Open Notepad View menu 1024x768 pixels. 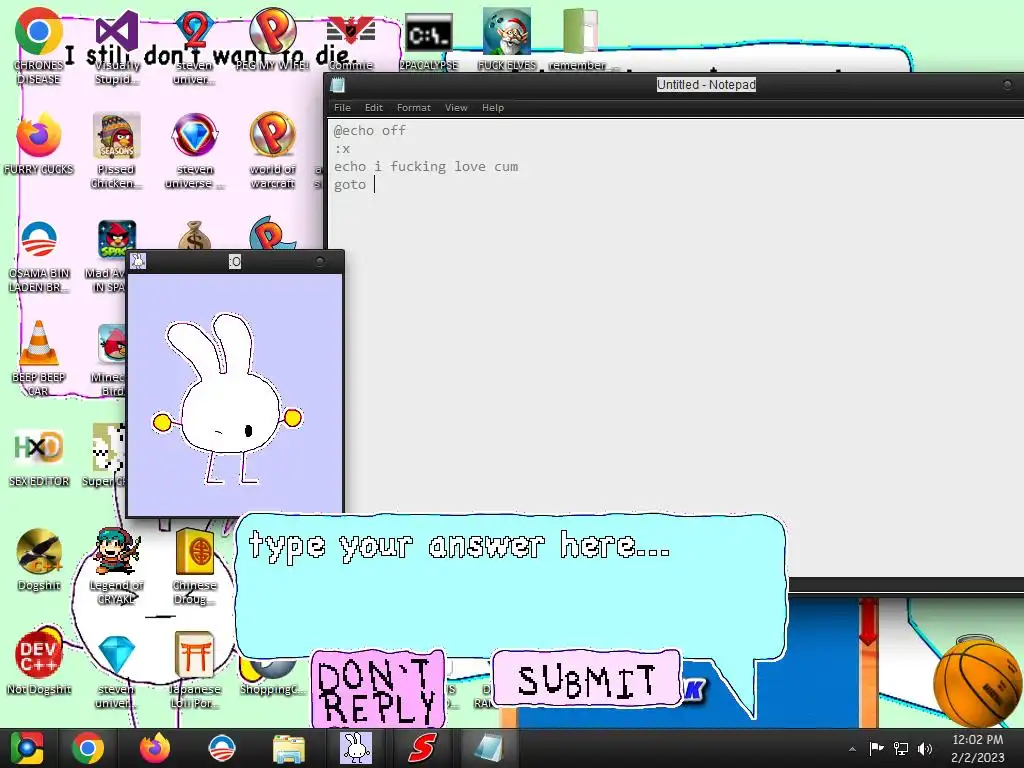(x=456, y=108)
